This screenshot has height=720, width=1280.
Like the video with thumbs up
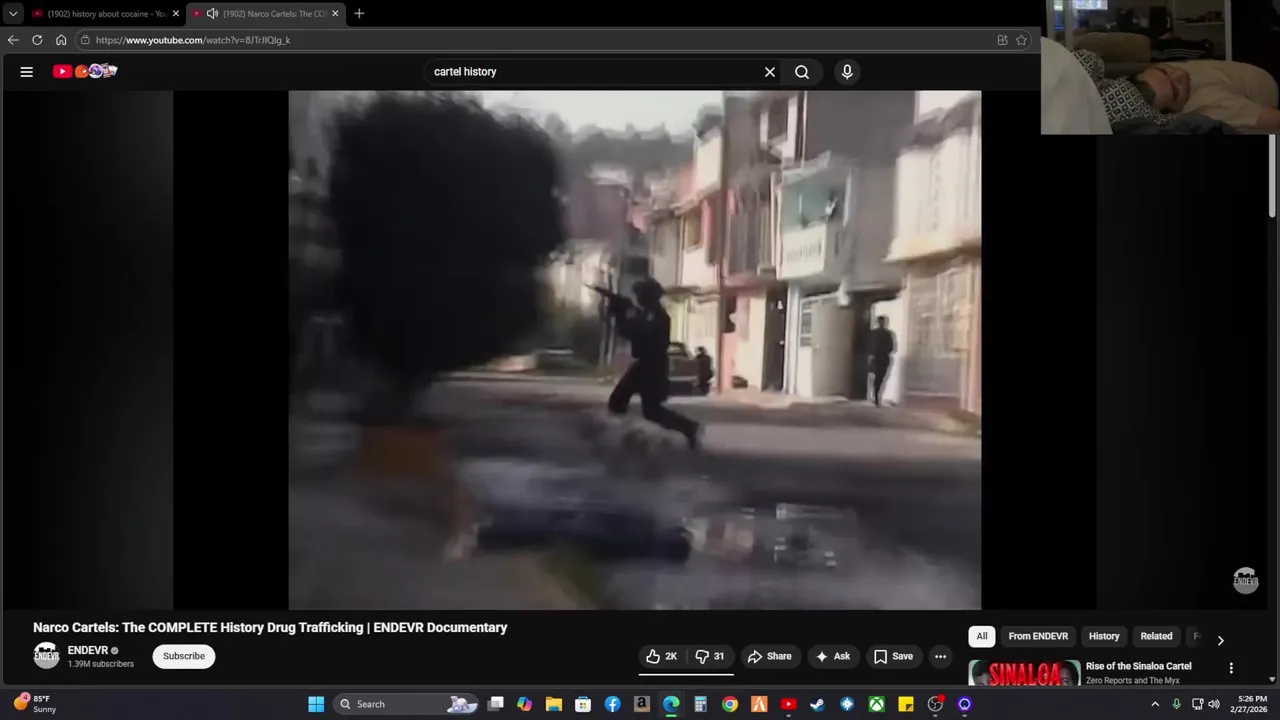662,656
